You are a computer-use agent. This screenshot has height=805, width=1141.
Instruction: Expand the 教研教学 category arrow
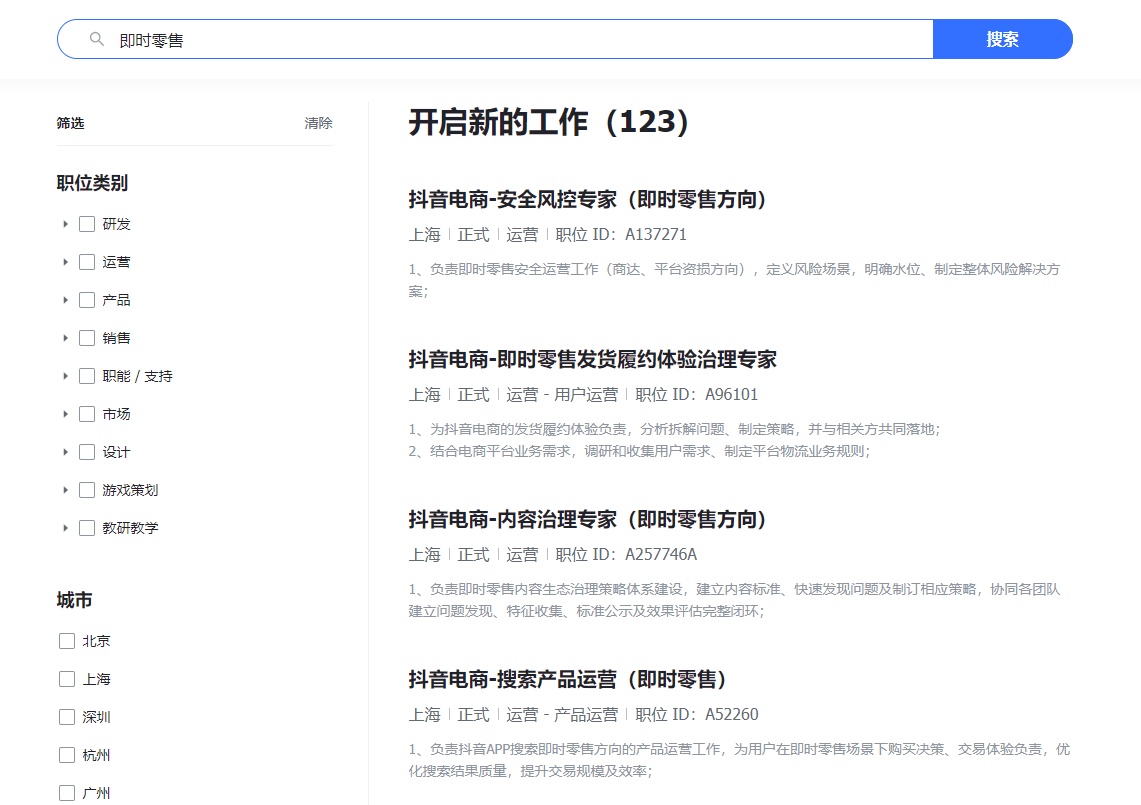tap(65, 528)
